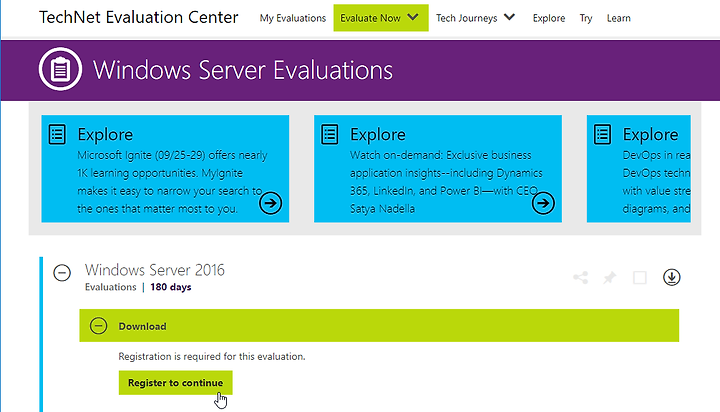Open the Watch on-demand business insights card
720x412 pixels.
pyautogui.click(x=438, y=169)
